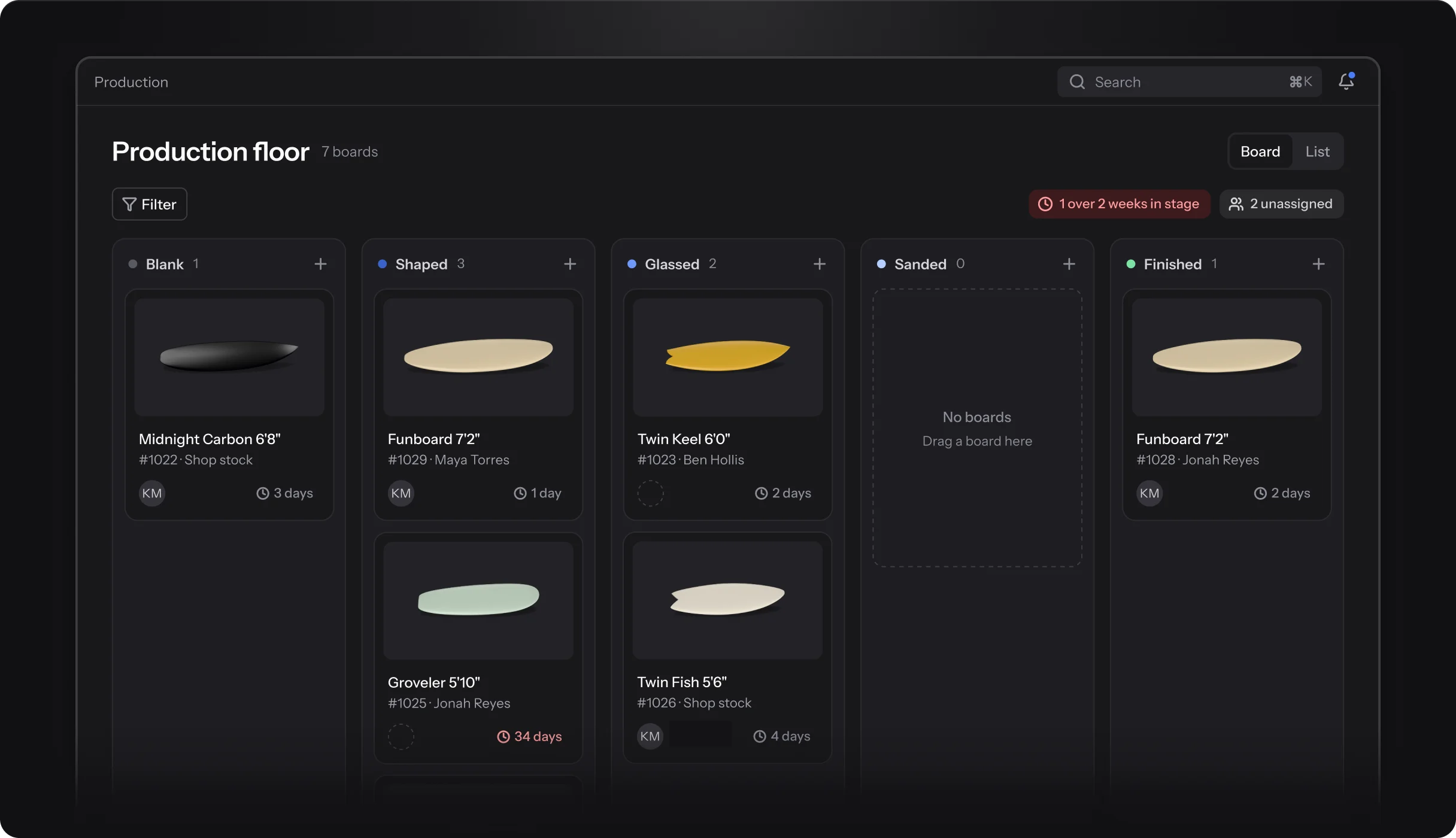Click the Finished column header
1456x838 pixels.
tap(1172, 264)
